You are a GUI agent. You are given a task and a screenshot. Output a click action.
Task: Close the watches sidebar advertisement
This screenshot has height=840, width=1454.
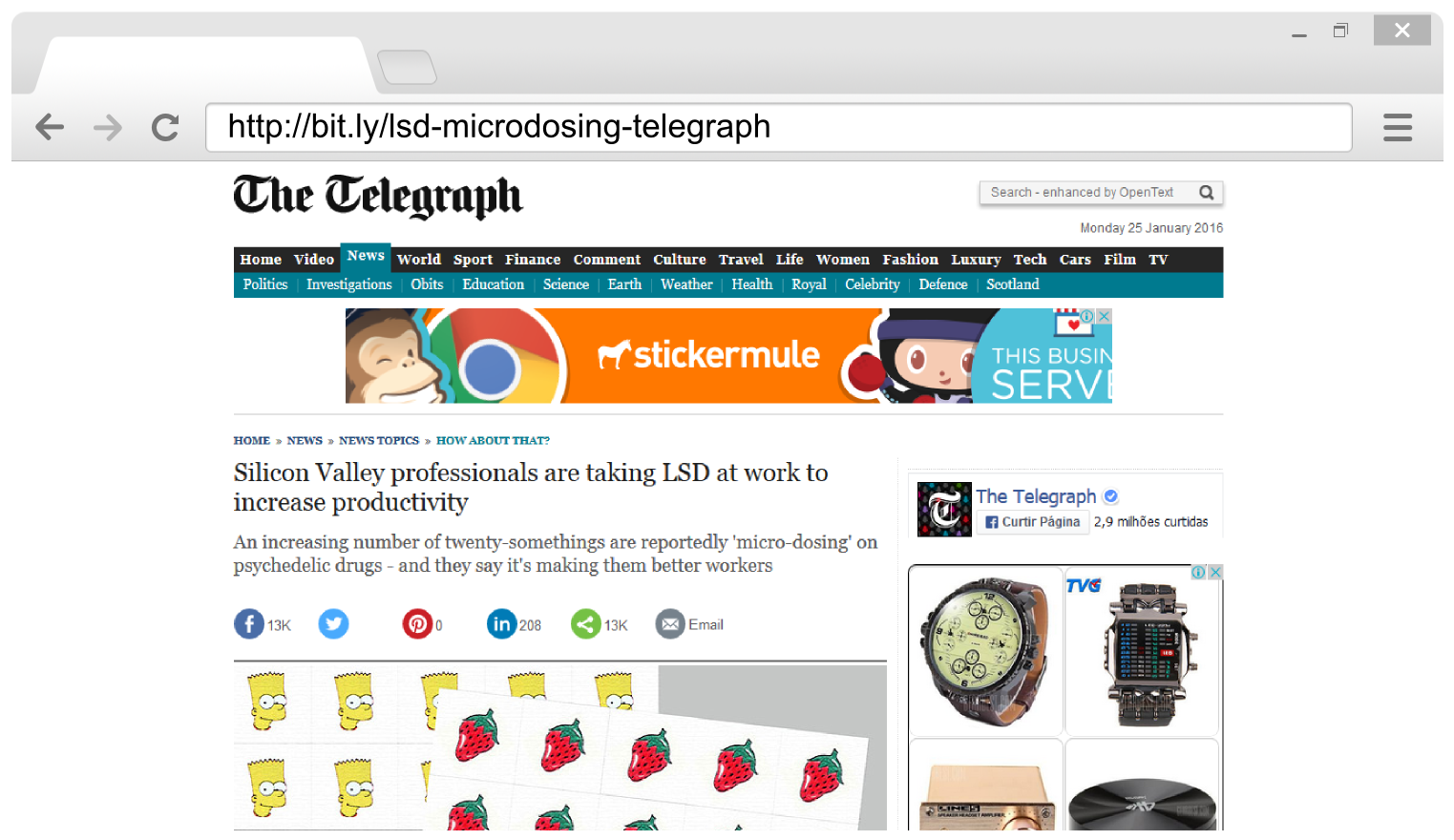click(1215, 572)
